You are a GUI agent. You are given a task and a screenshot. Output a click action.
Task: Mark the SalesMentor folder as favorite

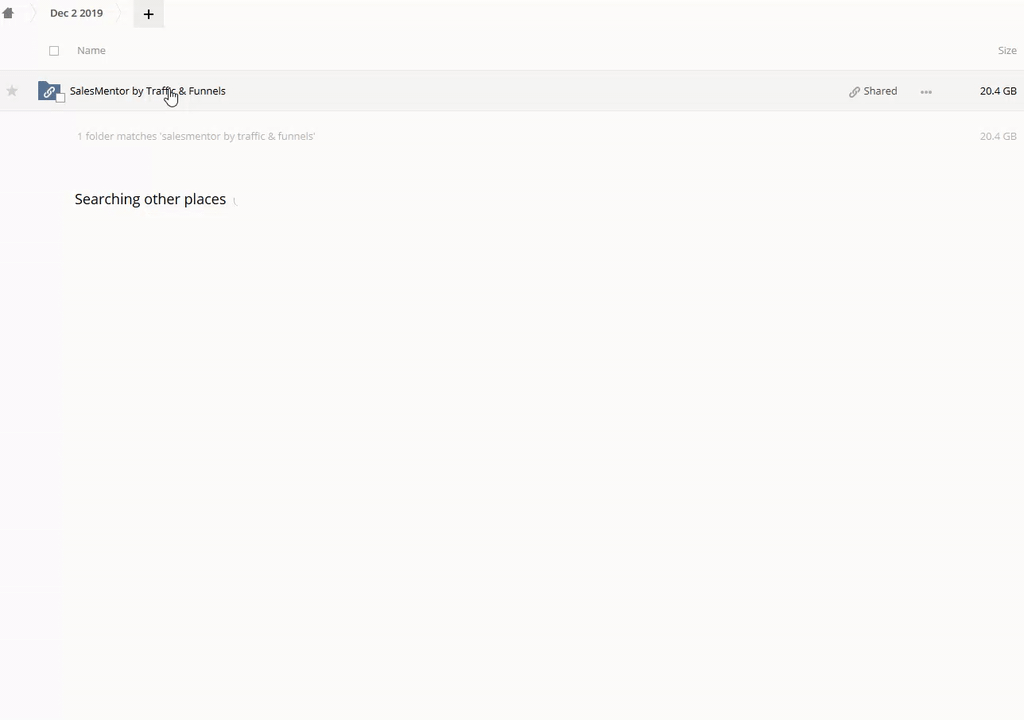(12, 91)
